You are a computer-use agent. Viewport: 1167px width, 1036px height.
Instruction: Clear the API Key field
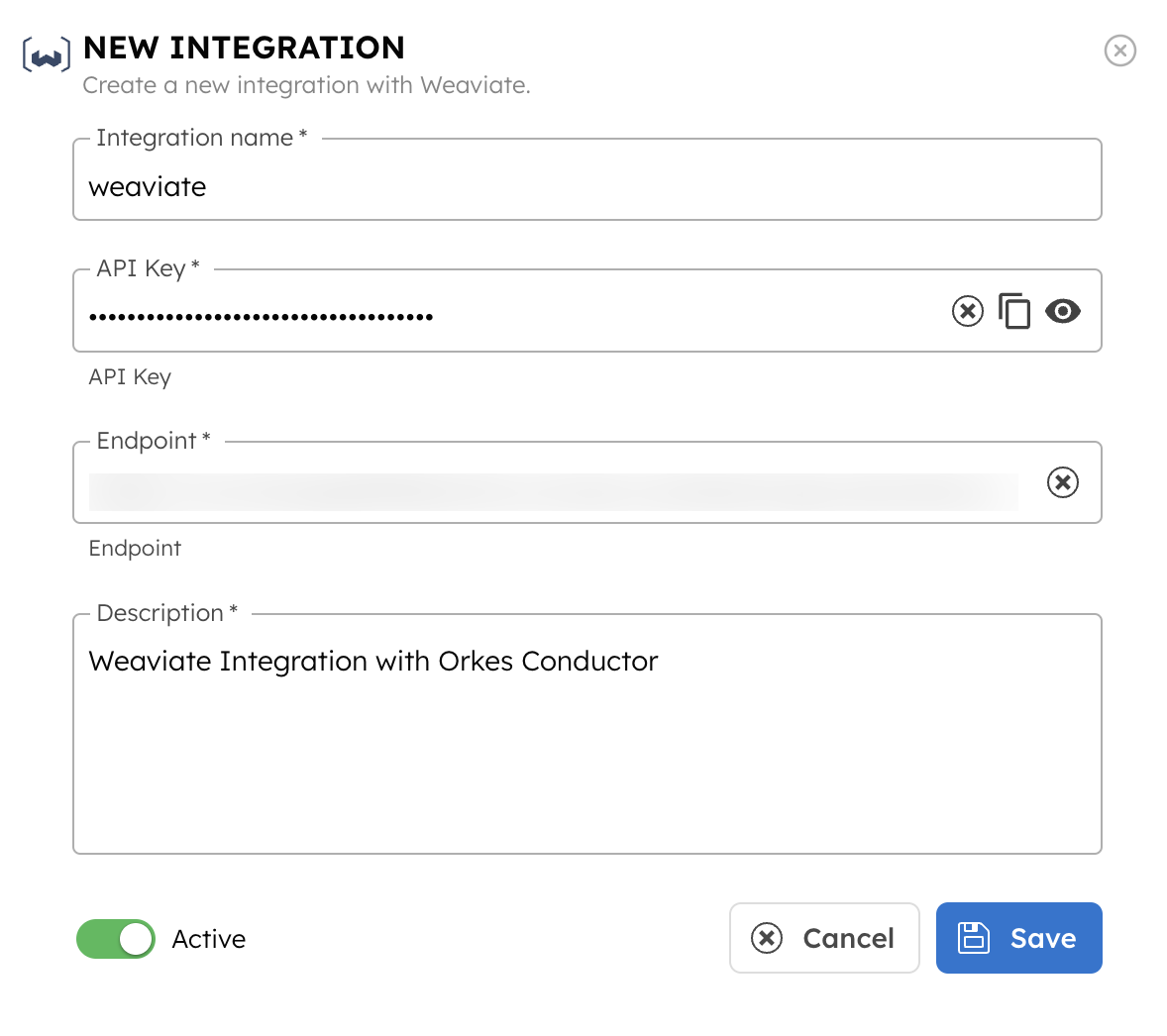(x=968, y=311)
